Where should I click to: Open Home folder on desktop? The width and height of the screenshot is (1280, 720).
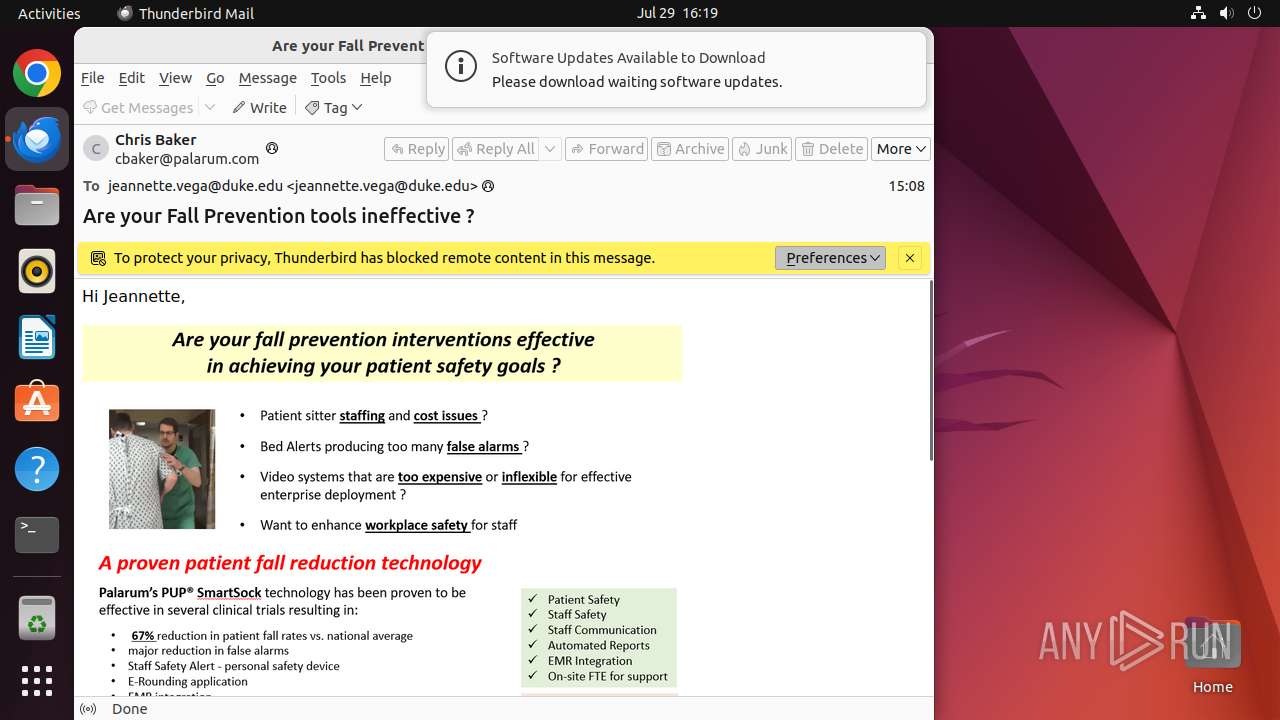(1212, 656)
